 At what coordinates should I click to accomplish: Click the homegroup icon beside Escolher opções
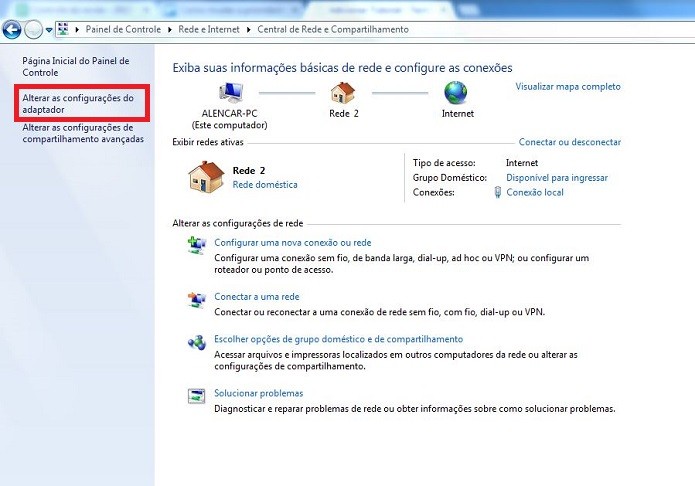point(196,342)
